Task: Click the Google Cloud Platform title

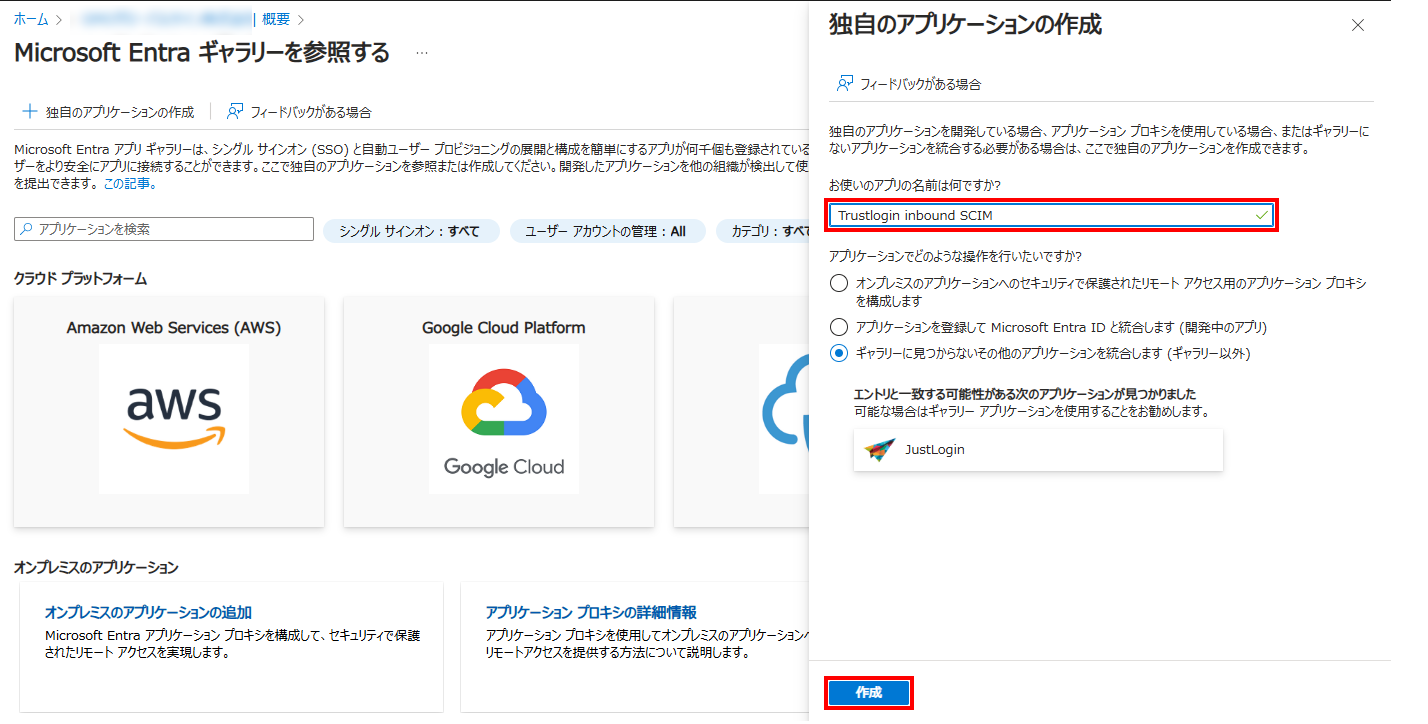Action: pos(504,328)
